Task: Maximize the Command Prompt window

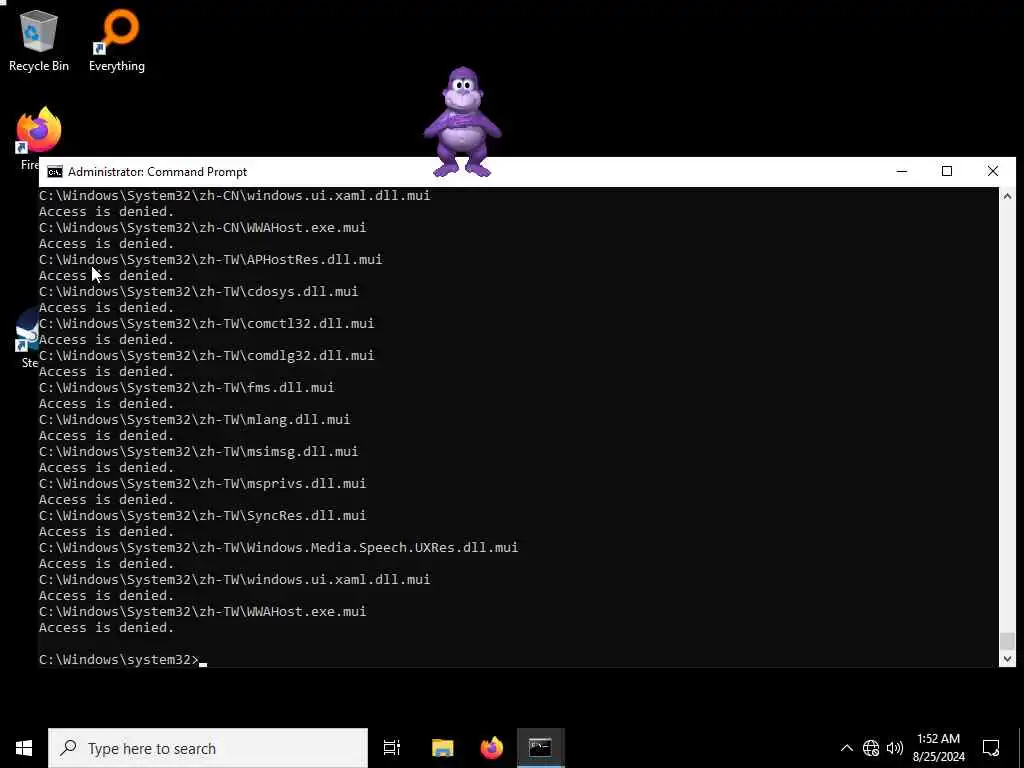Action: [947, 171]
